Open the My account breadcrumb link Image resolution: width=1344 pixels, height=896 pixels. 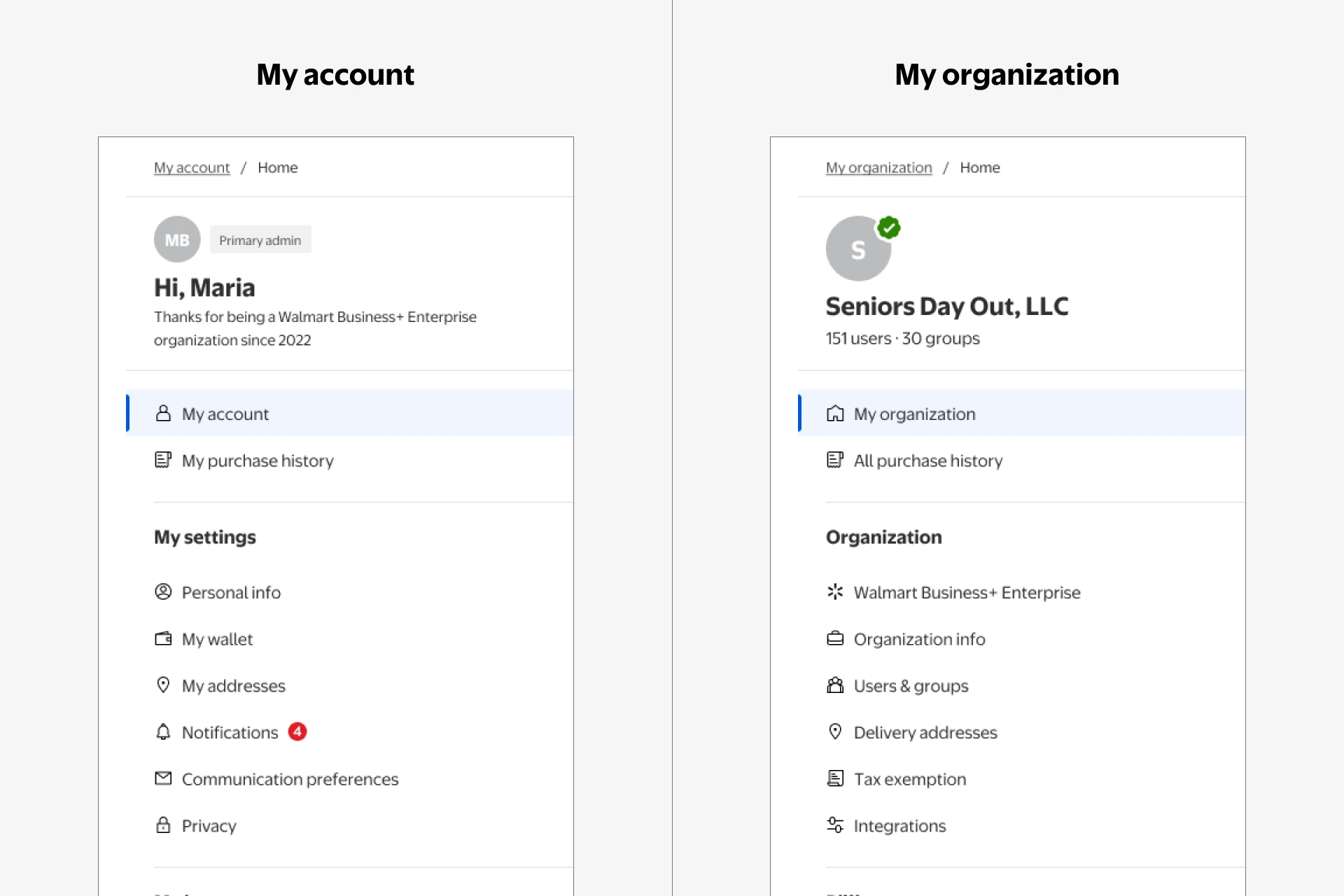click(192, 168)
